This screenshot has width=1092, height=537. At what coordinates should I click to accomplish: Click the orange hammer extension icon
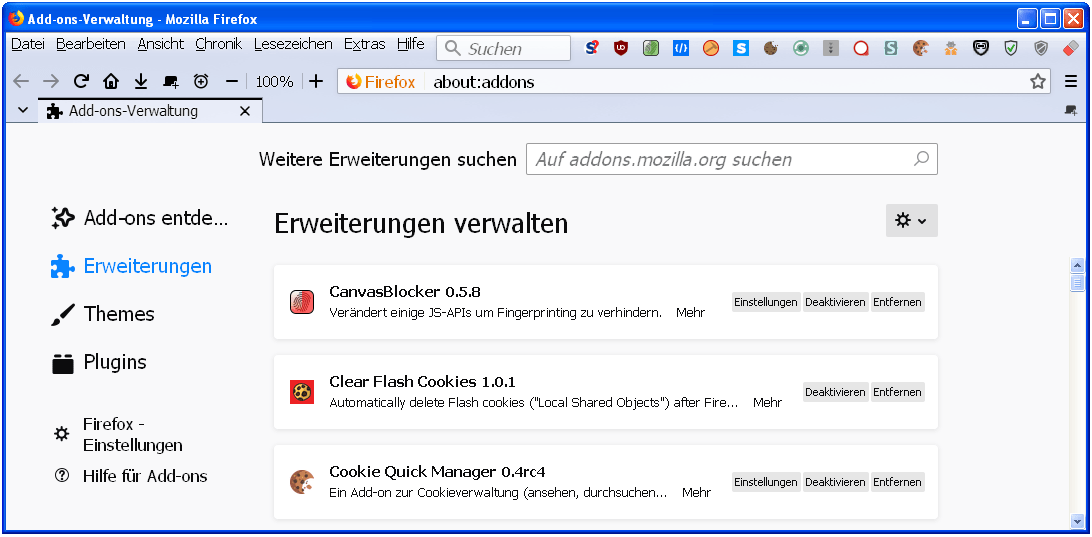[711, 48]
